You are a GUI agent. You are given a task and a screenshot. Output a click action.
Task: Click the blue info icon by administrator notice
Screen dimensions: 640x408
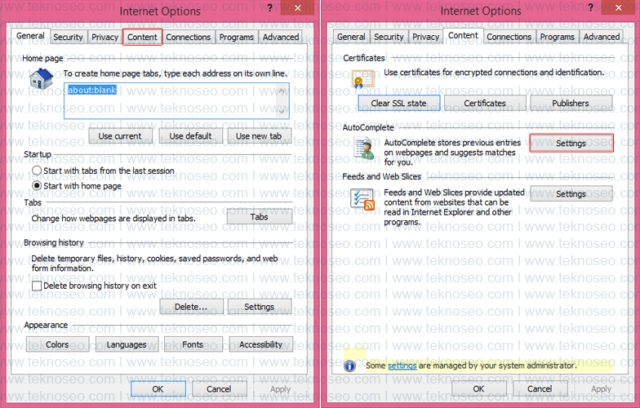(x=350, y=366)
